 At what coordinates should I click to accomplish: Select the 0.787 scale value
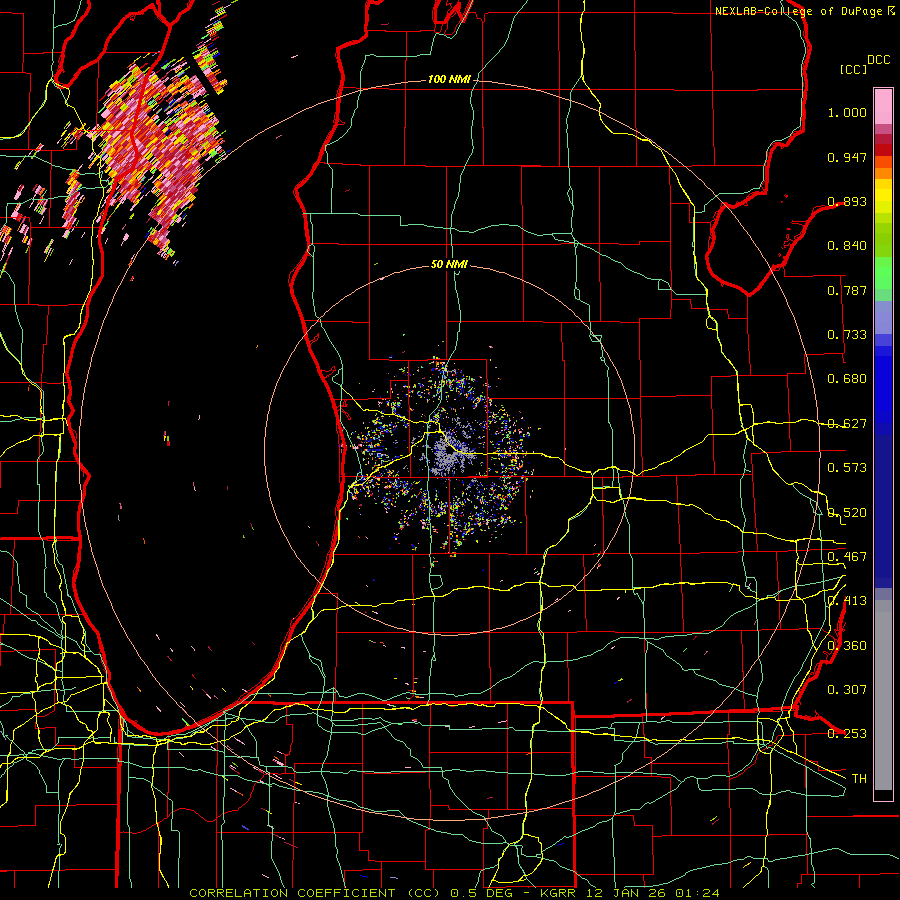(847, 290)
